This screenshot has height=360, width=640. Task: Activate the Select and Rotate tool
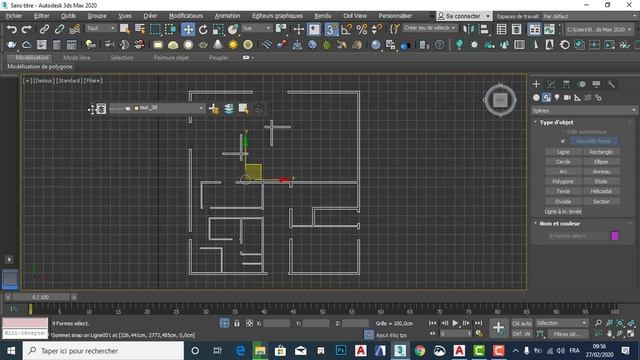(203, 29)
